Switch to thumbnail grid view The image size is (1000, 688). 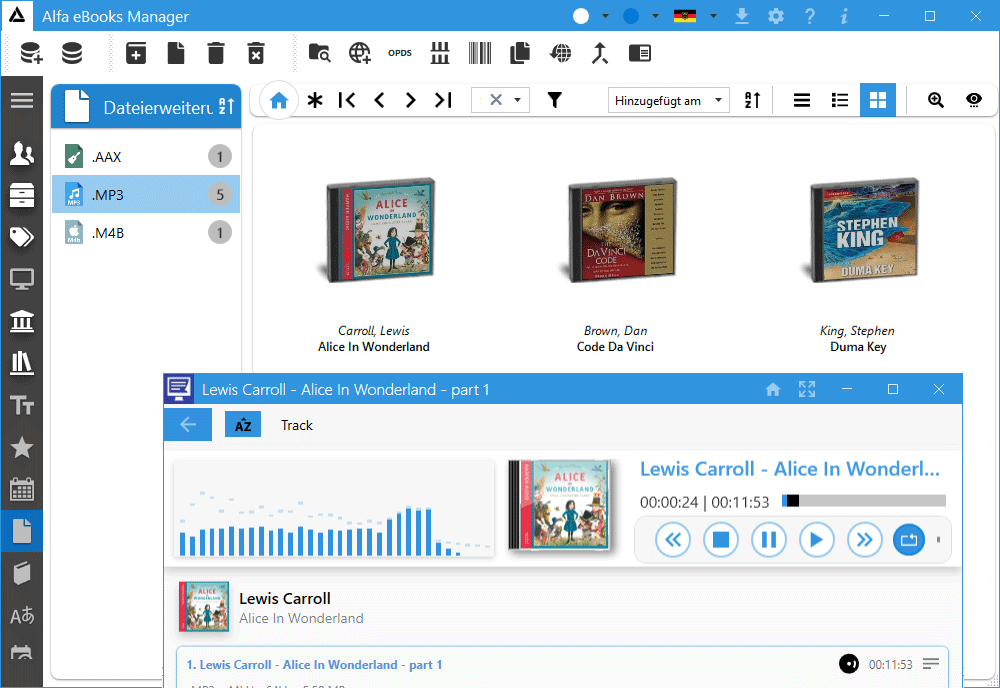click(x=877, y=100)
